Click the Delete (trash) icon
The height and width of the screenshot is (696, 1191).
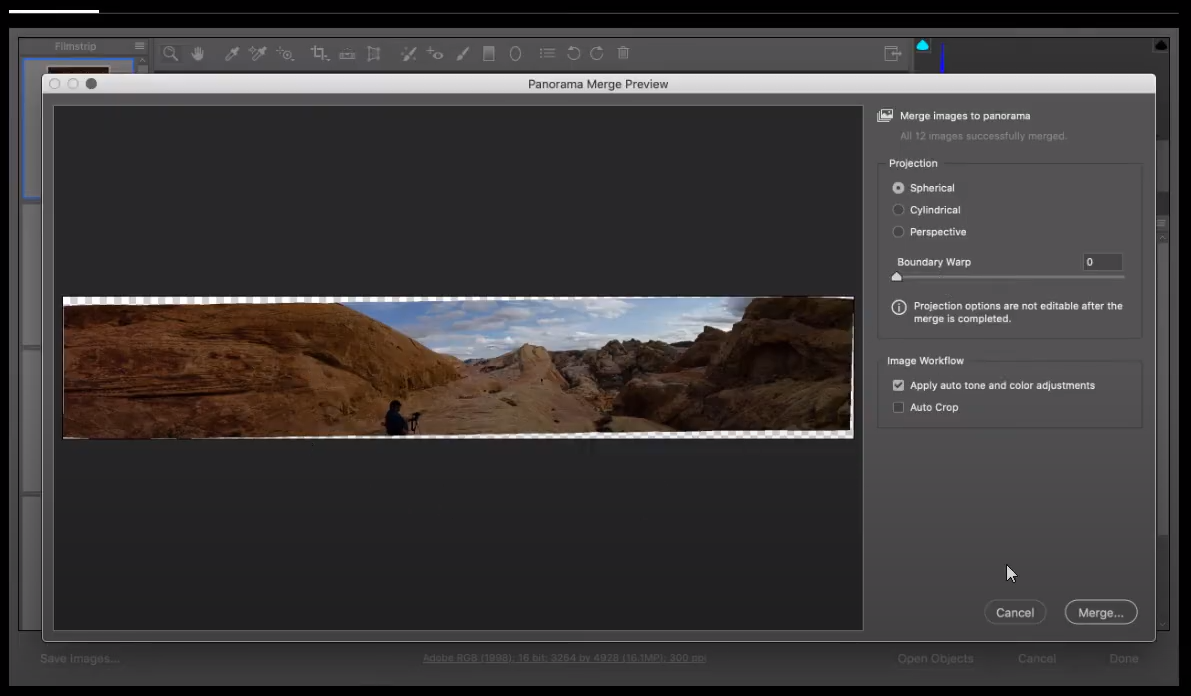pos(623,53)
